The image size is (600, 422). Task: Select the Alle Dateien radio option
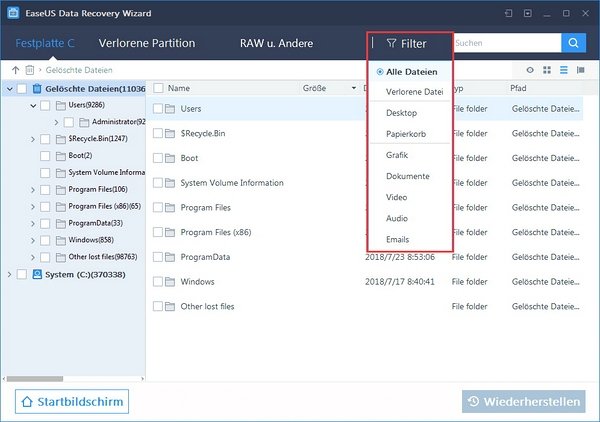click(380, 72)
